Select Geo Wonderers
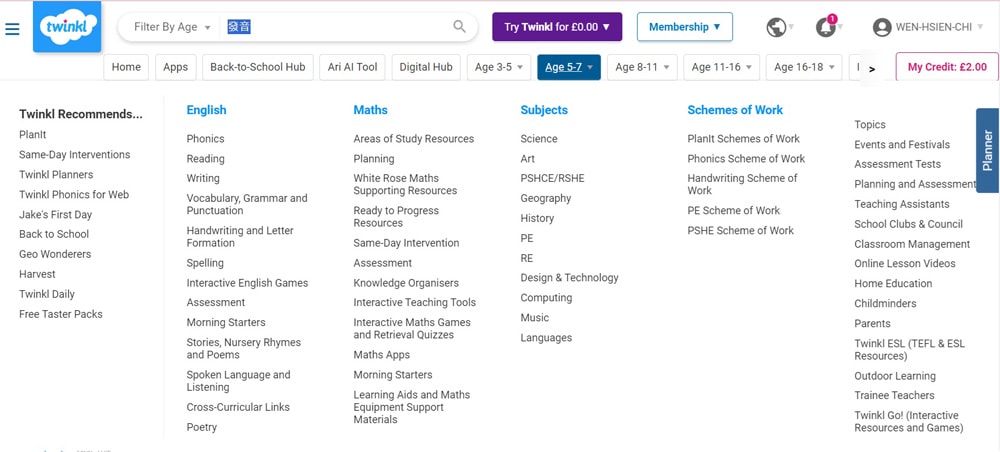 [x=55, y=254]
